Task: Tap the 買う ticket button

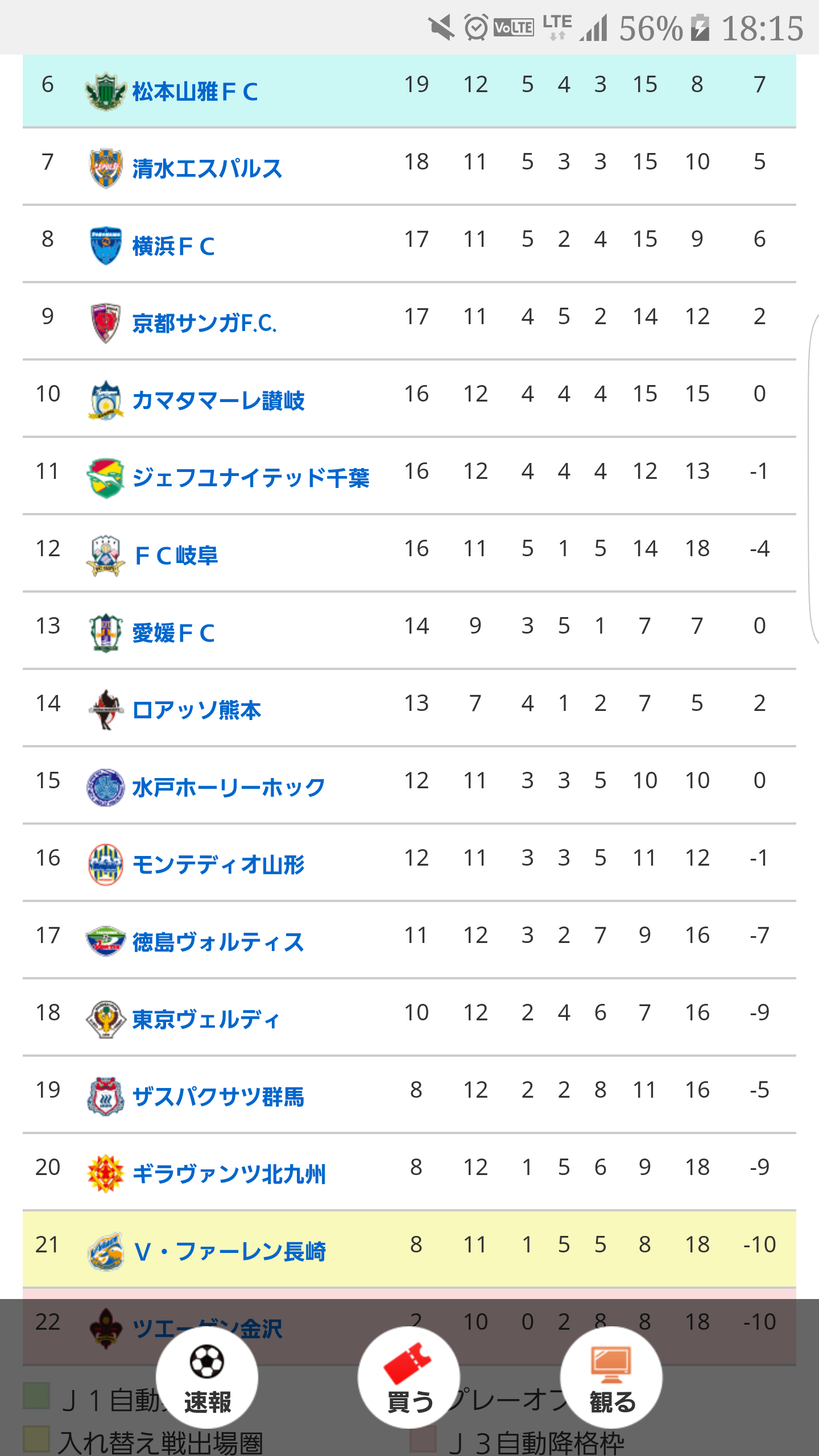Action: pyautogui.click(x=409, y=1378)
